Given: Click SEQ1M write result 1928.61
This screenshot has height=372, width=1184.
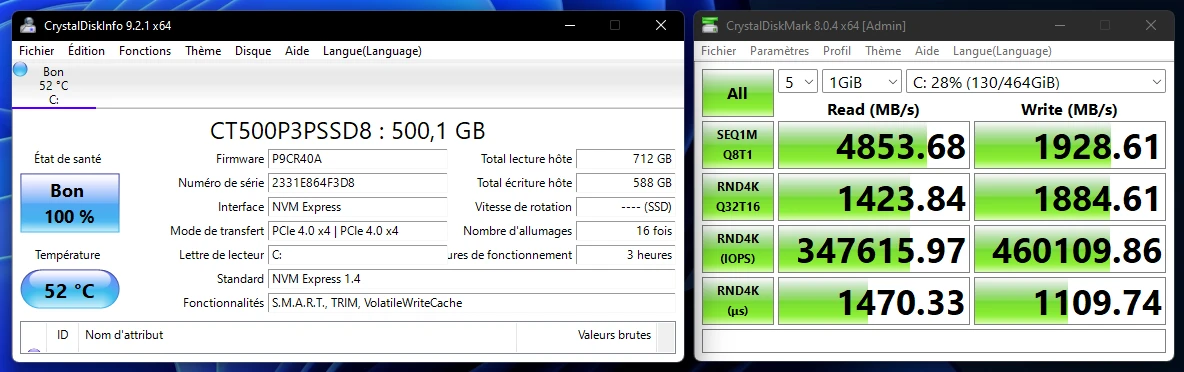Looking at the screenshot, I should [x=1069, y=146].
